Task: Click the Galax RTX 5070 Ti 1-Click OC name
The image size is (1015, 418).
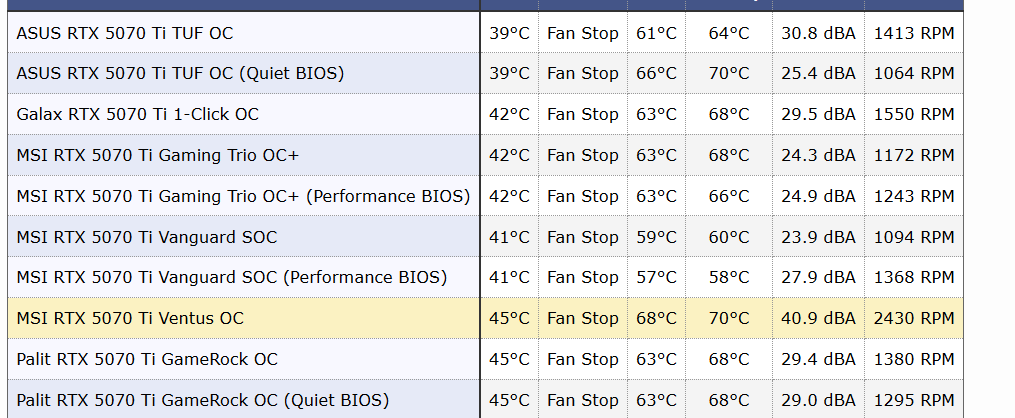Action: [138, 114]
